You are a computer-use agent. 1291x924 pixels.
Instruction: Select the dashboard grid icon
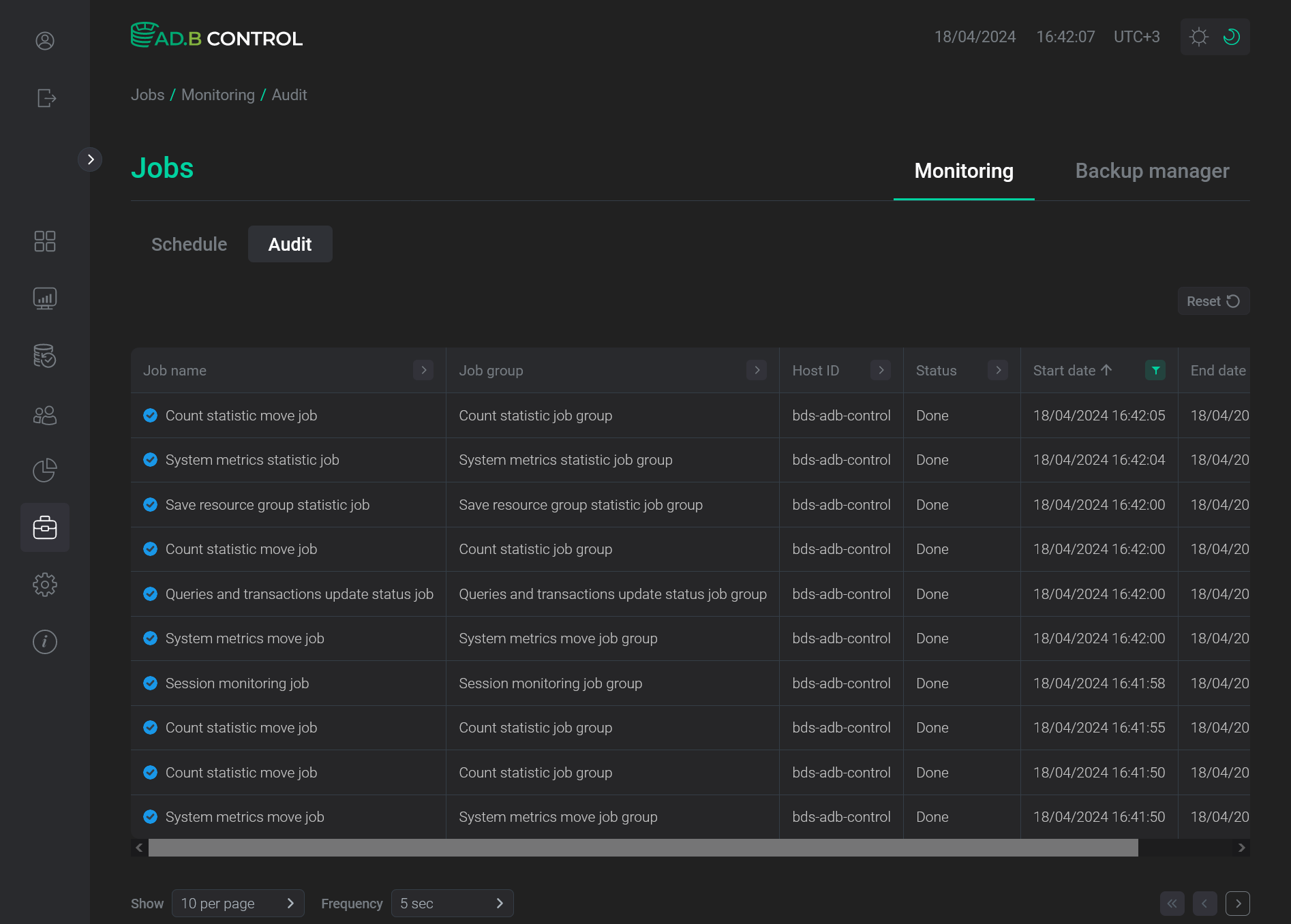[x=45, y=241]
